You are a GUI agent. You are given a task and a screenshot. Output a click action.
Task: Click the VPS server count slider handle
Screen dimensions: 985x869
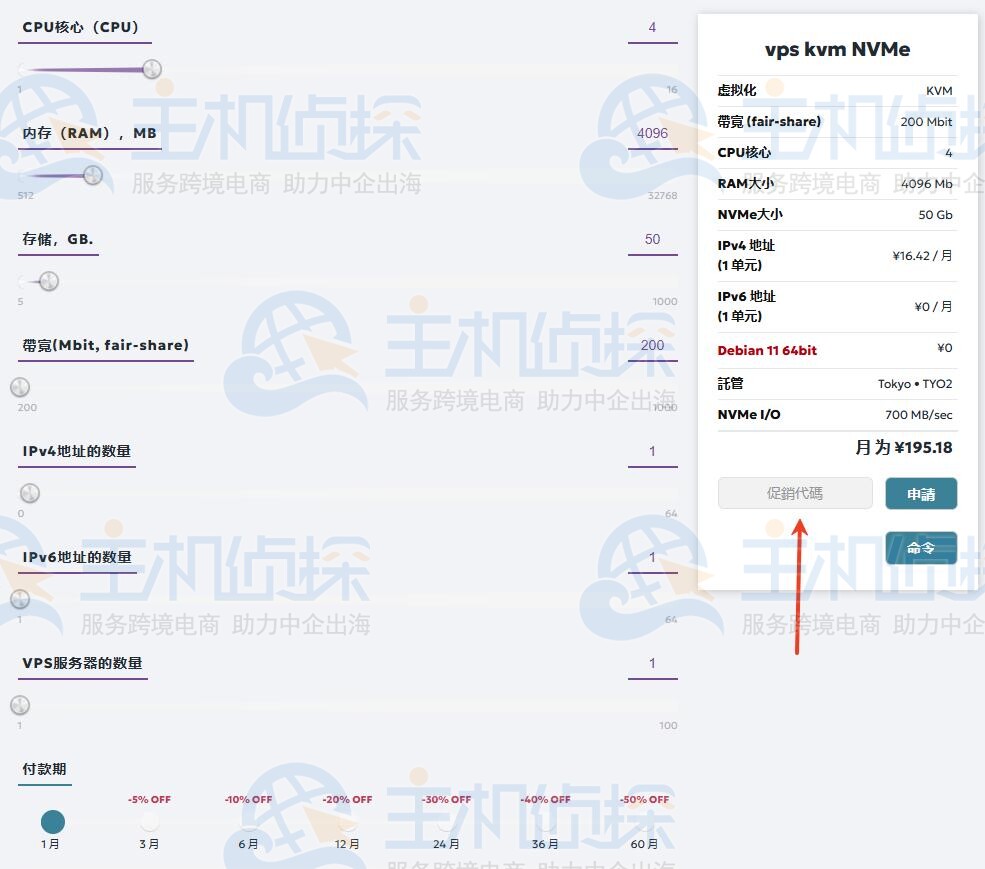20,705
